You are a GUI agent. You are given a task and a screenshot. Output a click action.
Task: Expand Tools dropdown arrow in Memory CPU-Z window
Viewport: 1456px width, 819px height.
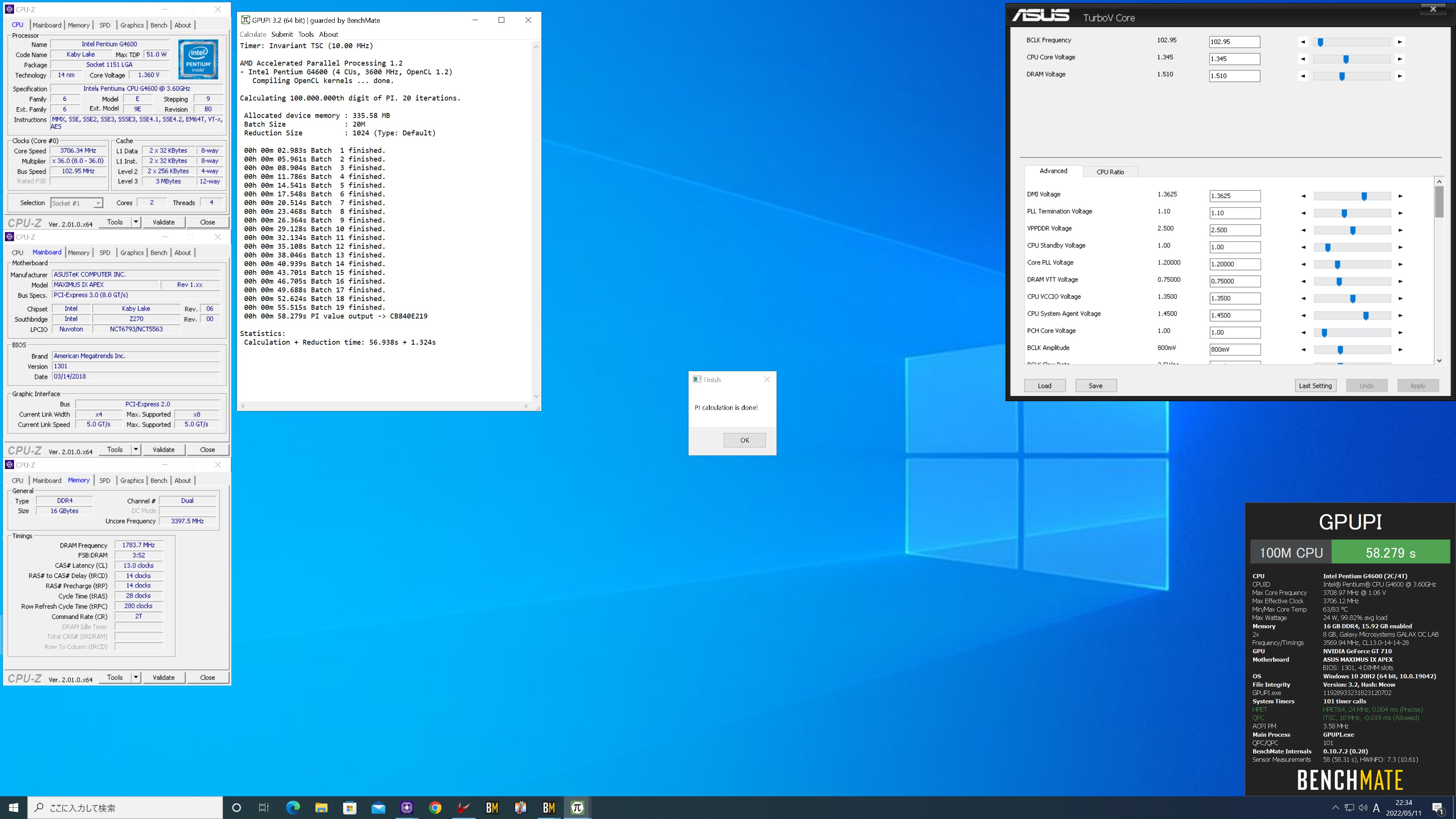click(x=136, y=678)
